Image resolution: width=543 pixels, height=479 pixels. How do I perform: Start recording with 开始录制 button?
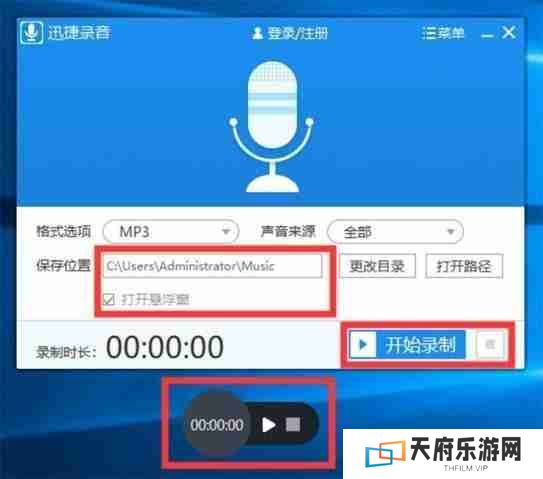(x=408, y=344)
